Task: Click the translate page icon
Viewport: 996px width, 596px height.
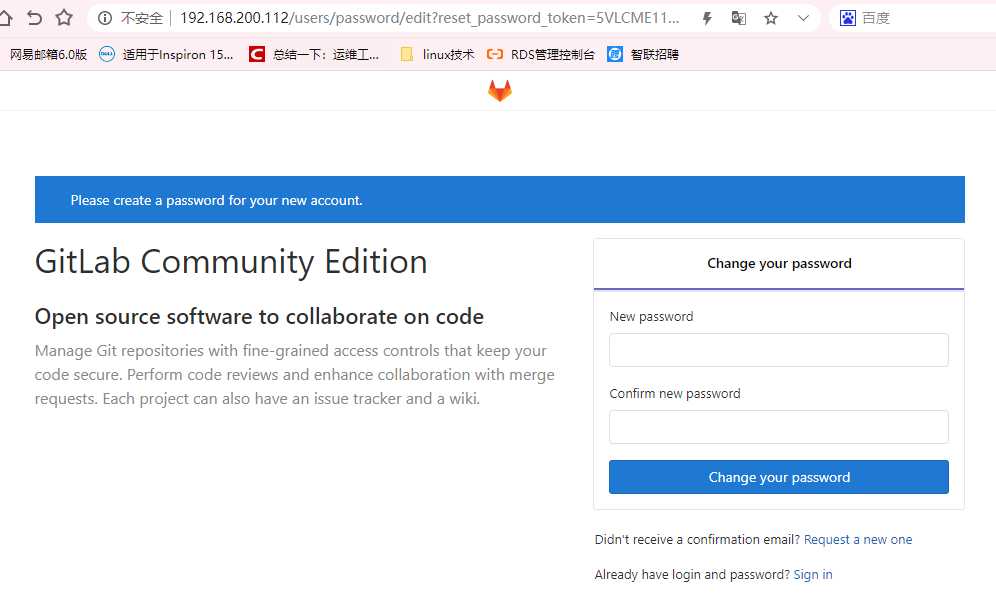Action: tap(739, 18)
